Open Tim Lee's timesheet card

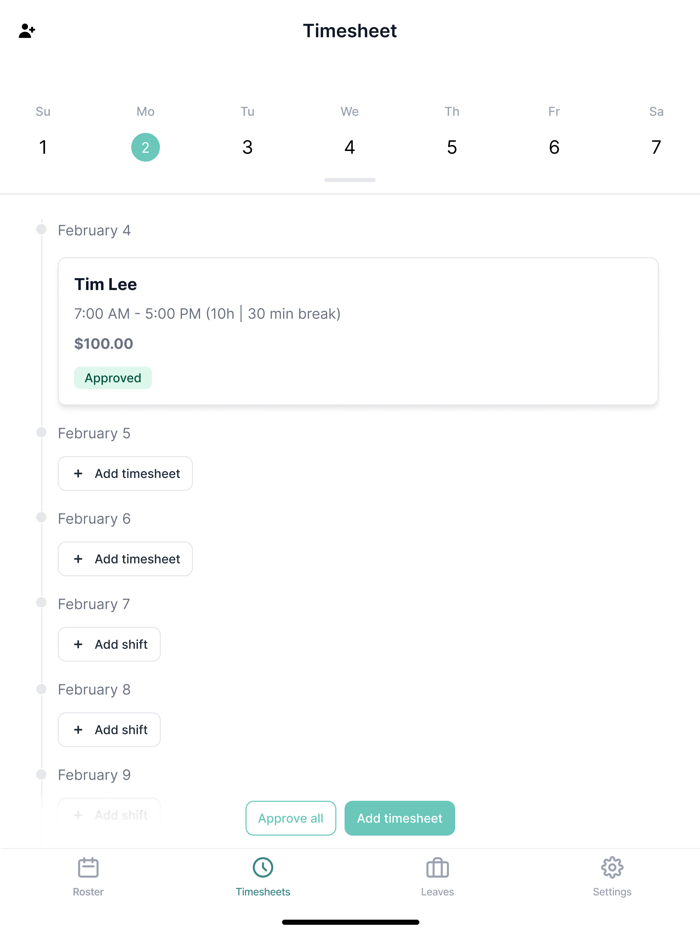(358, 330)
